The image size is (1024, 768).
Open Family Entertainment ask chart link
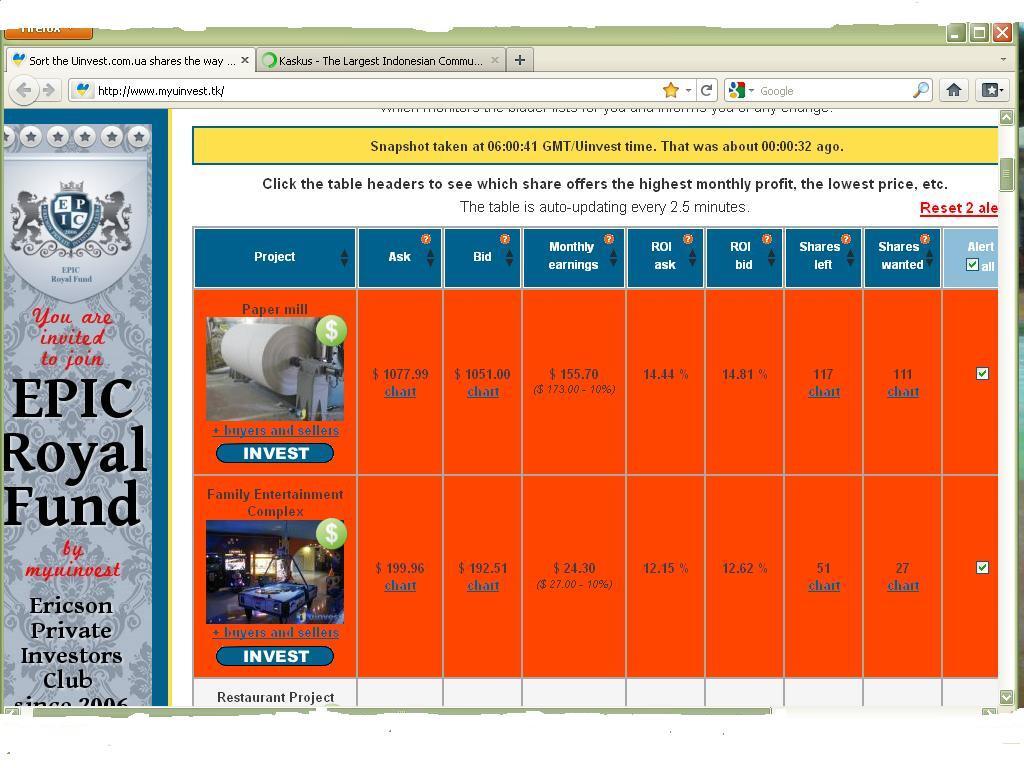click(x=400, y=585)
